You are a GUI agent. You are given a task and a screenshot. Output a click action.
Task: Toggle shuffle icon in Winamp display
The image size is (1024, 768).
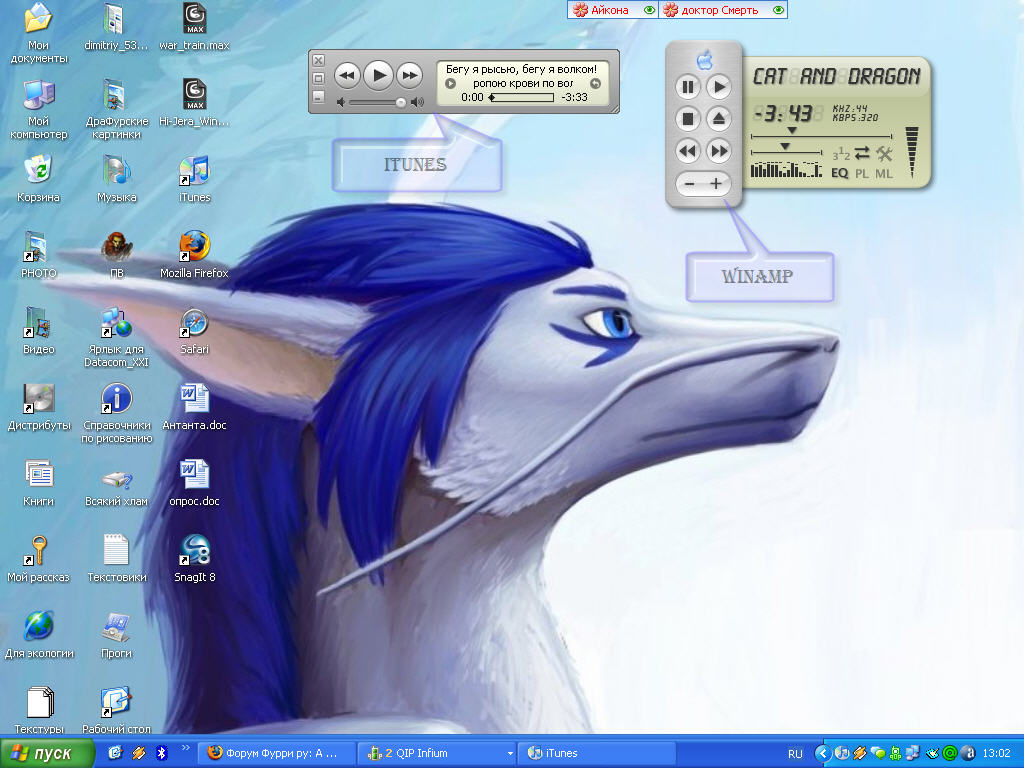(840, 155)
